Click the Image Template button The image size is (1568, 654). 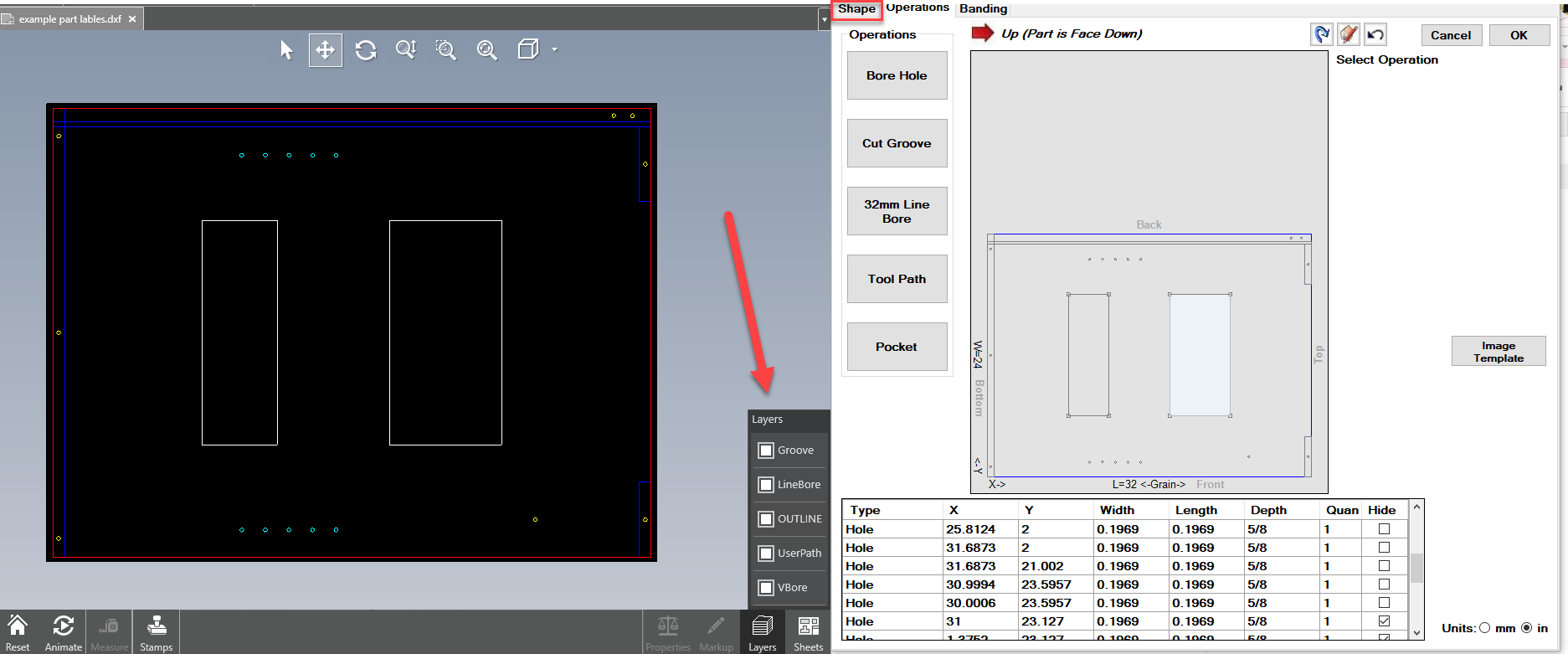pos(1499,352)
